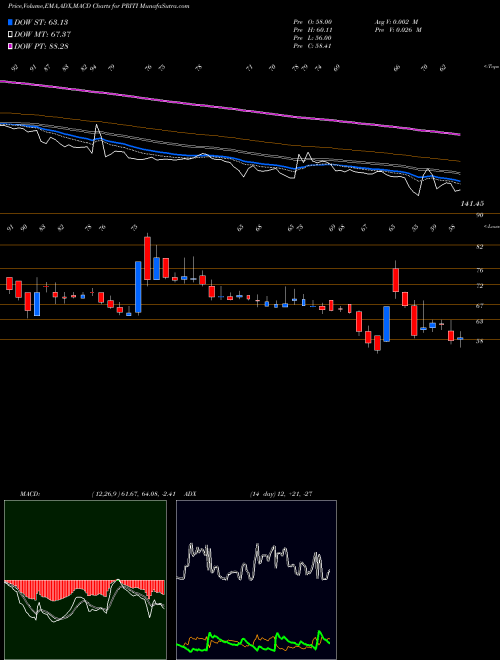Viewport: 500px width, 660px height.
Task: Click the '<Tops' marker label
Action: point(491,67)
